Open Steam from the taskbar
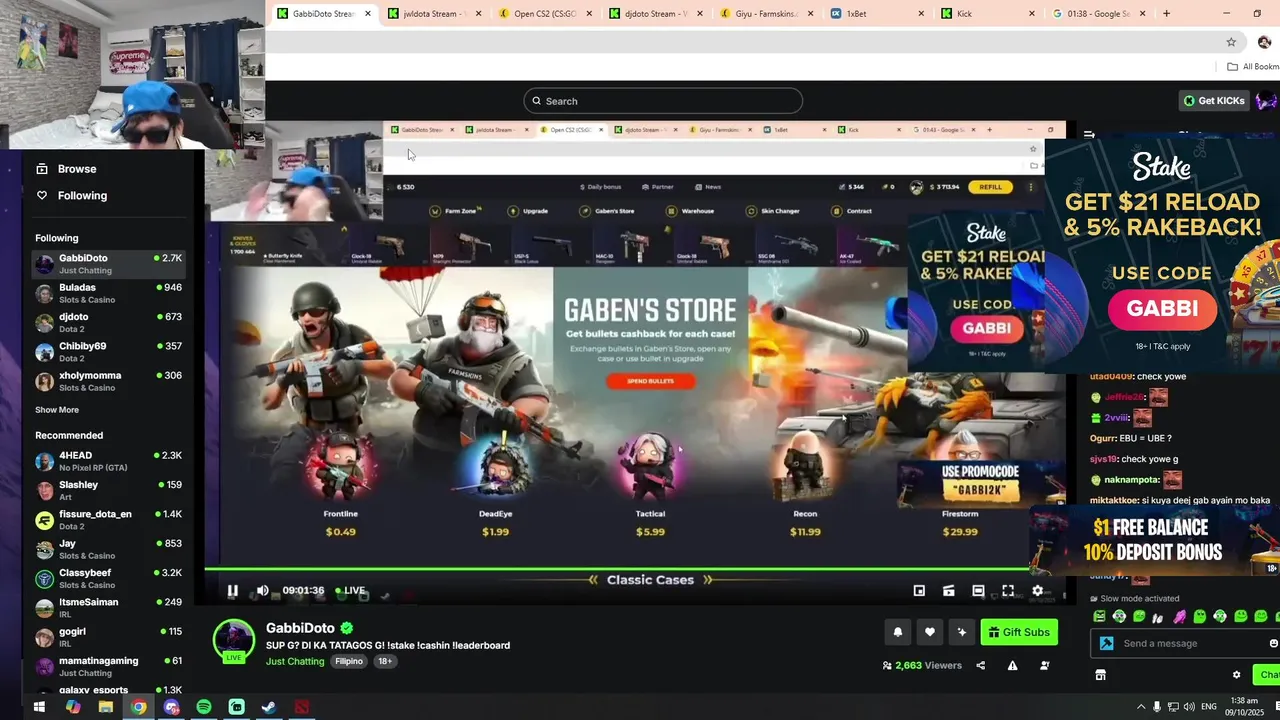The width and height of the screenshot is (1280, 720). (269, 707)
